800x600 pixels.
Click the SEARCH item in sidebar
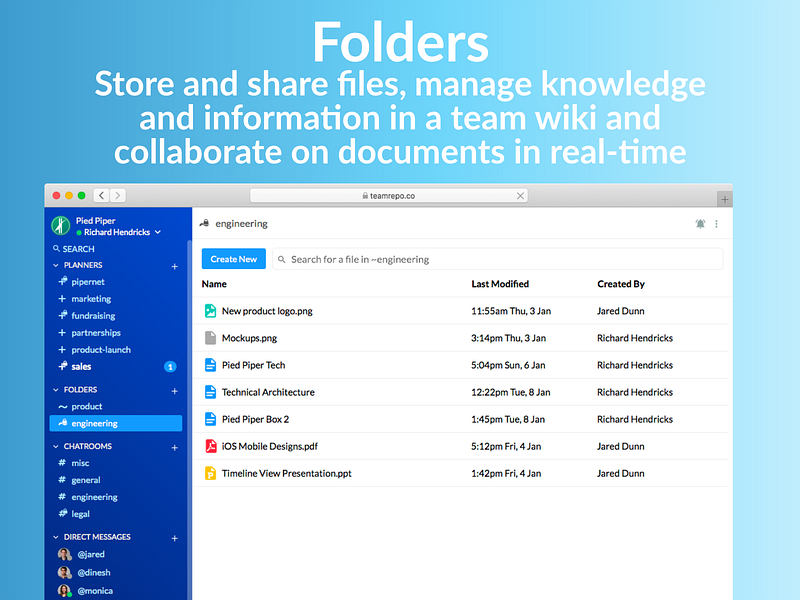[x=74, y=249]
